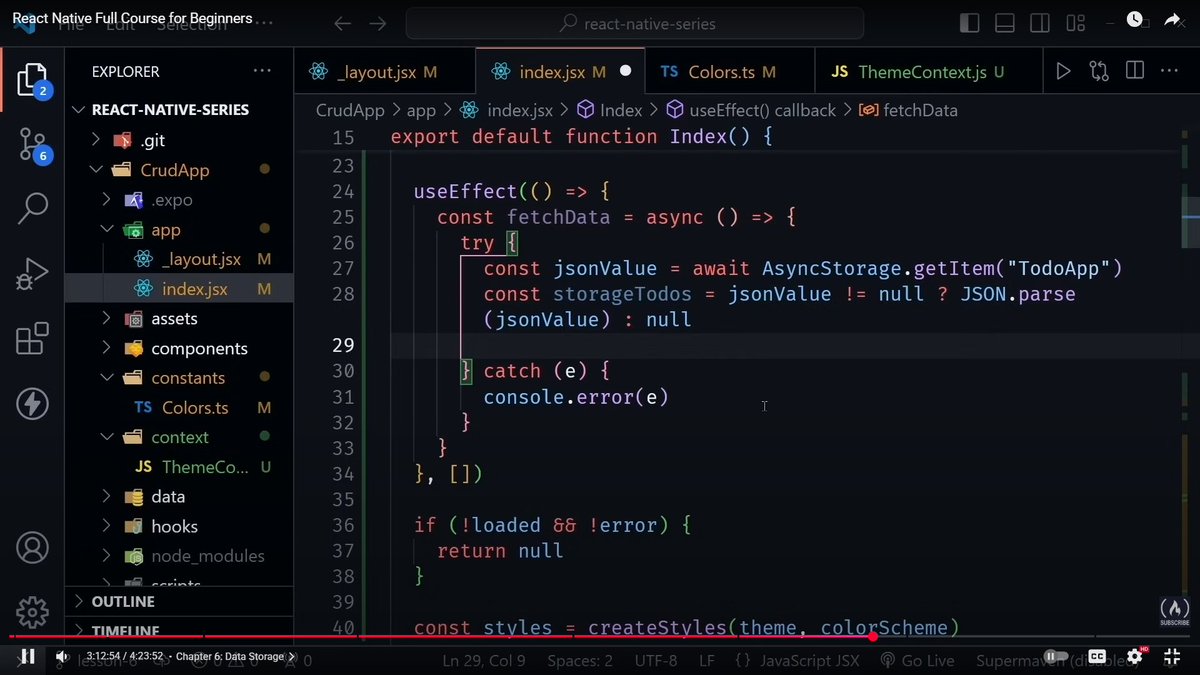Click the red video progress bar
1200x675 pixels.
[x=440, y=636]
